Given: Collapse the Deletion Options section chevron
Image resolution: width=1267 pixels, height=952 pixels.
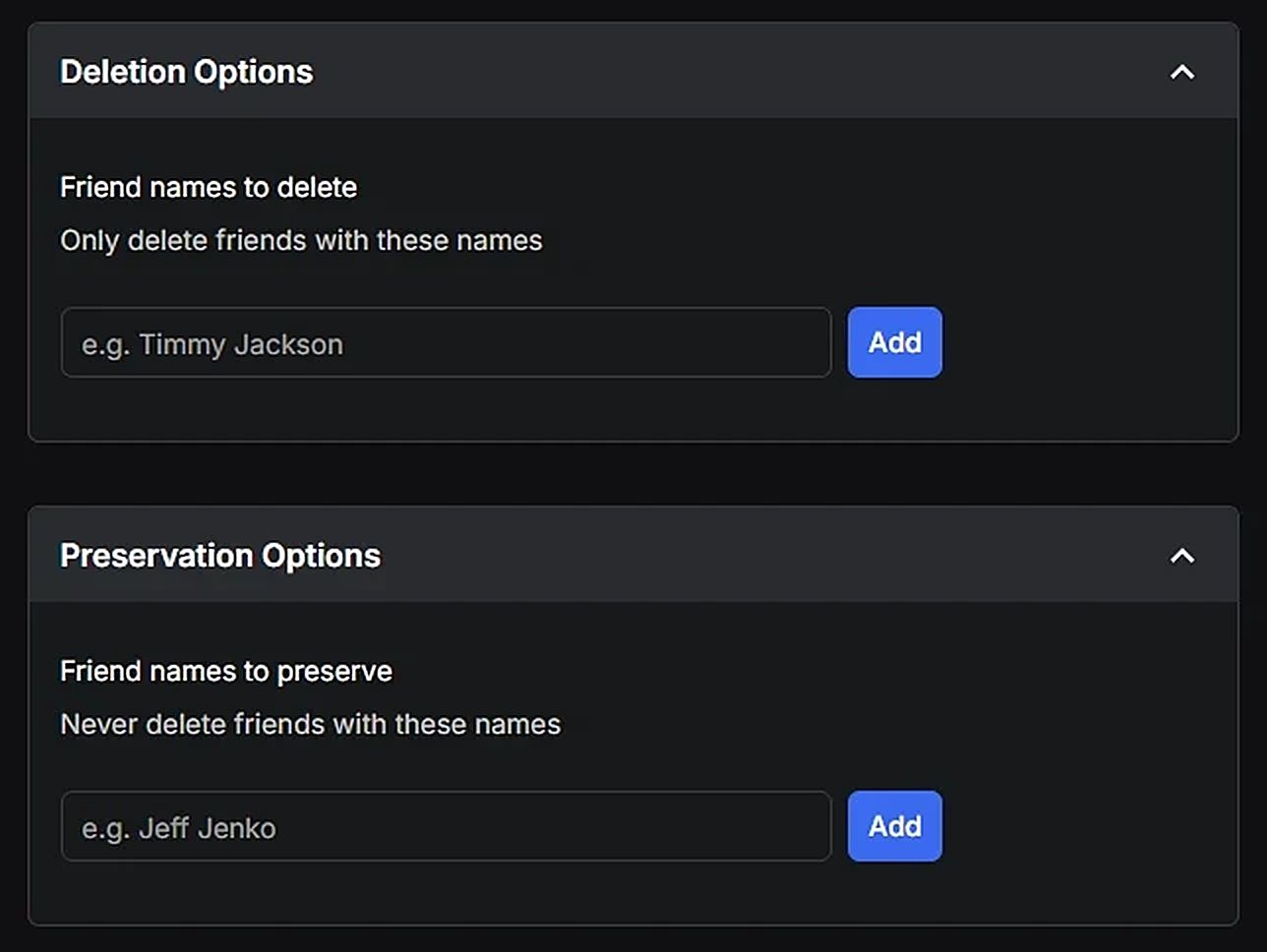Looking at the screenshot, I should point(1181,72).
